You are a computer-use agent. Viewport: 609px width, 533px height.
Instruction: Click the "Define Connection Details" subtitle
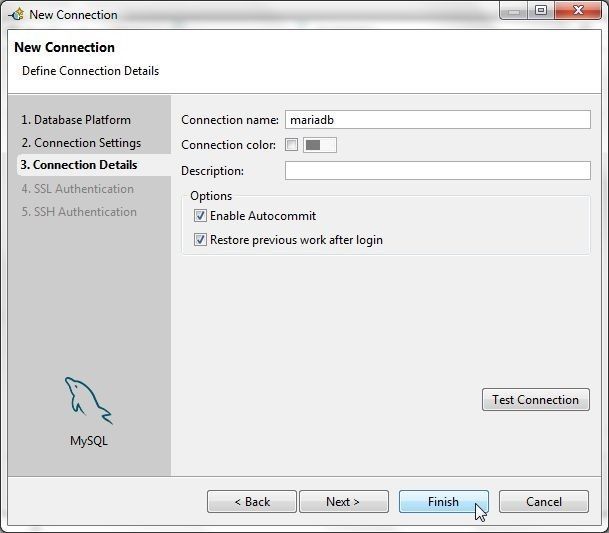[x=90, y=71]
